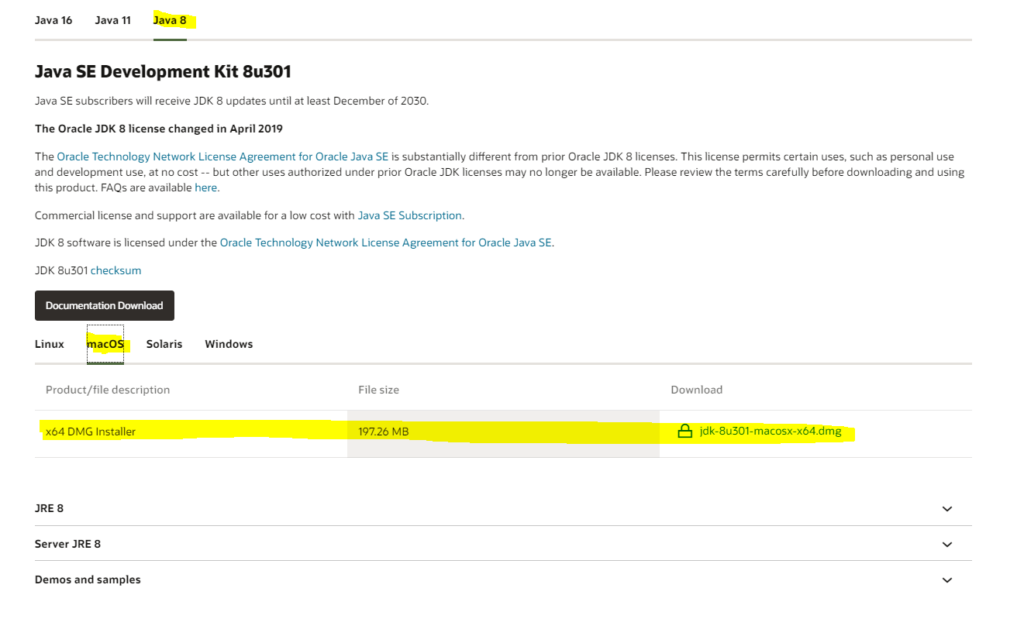Switch to the Java 11 tab
Image resolution: width=1024 pixels, height=619 pixels.
[x=112, y=19]
